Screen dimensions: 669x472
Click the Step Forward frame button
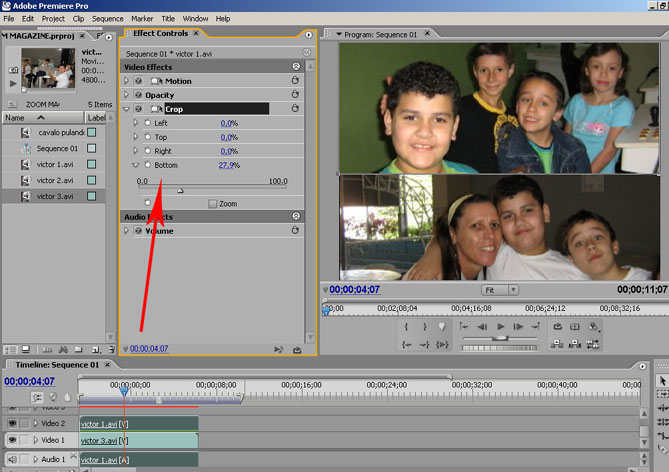(519, 326)
